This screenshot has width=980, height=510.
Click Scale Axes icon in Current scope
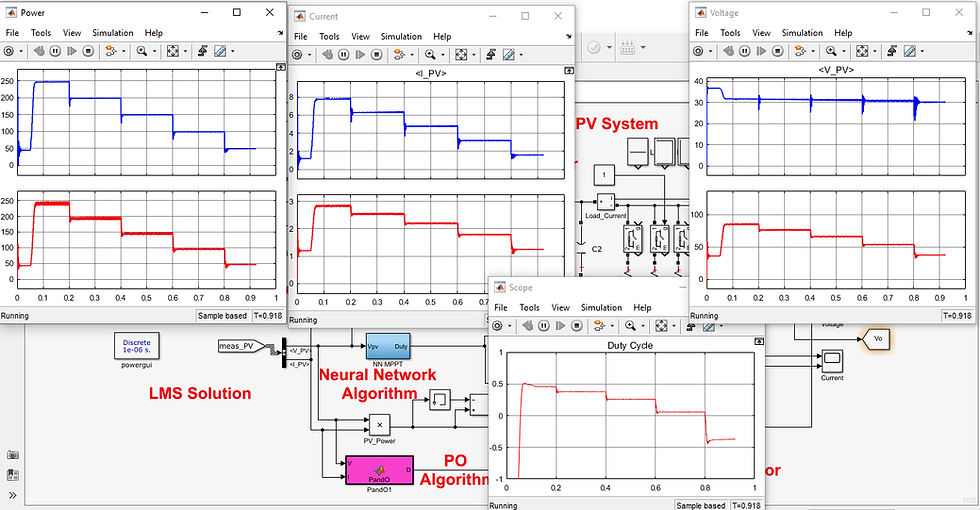(461, 55)
